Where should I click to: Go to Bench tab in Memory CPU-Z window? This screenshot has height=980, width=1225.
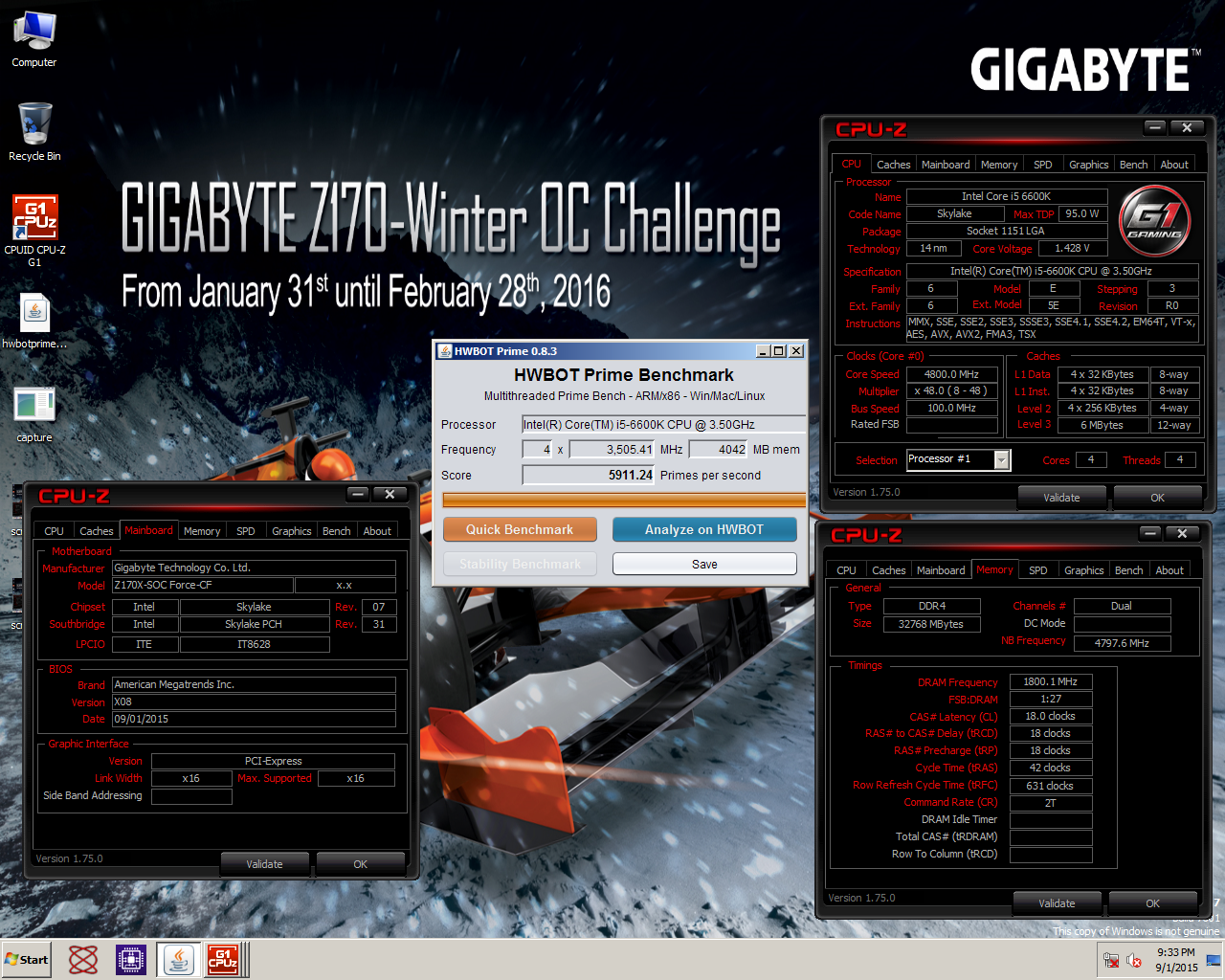coord(1129,570)
